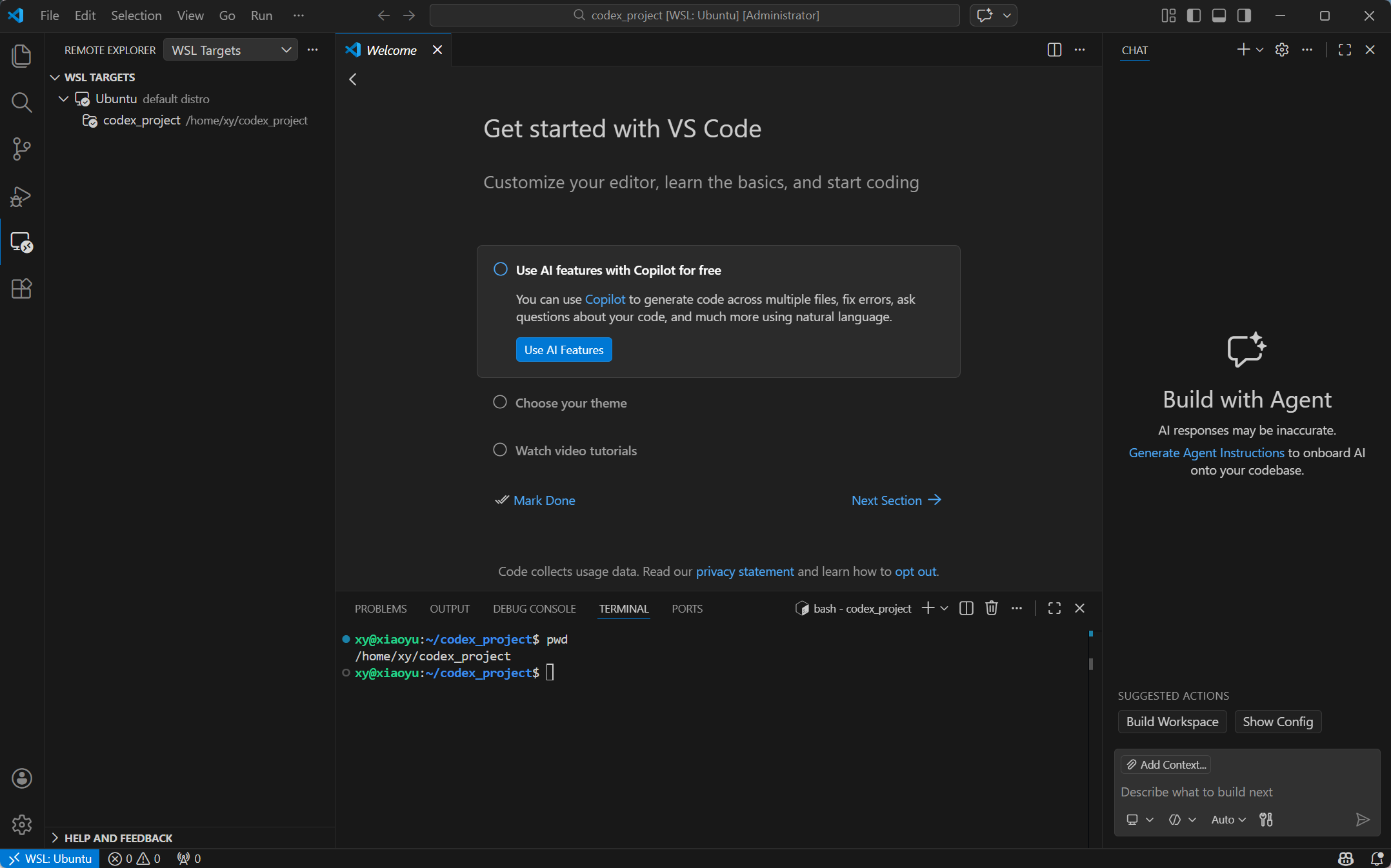Open the Run and Debug view
The image size is (1391, 868).
tap(21, 196)
